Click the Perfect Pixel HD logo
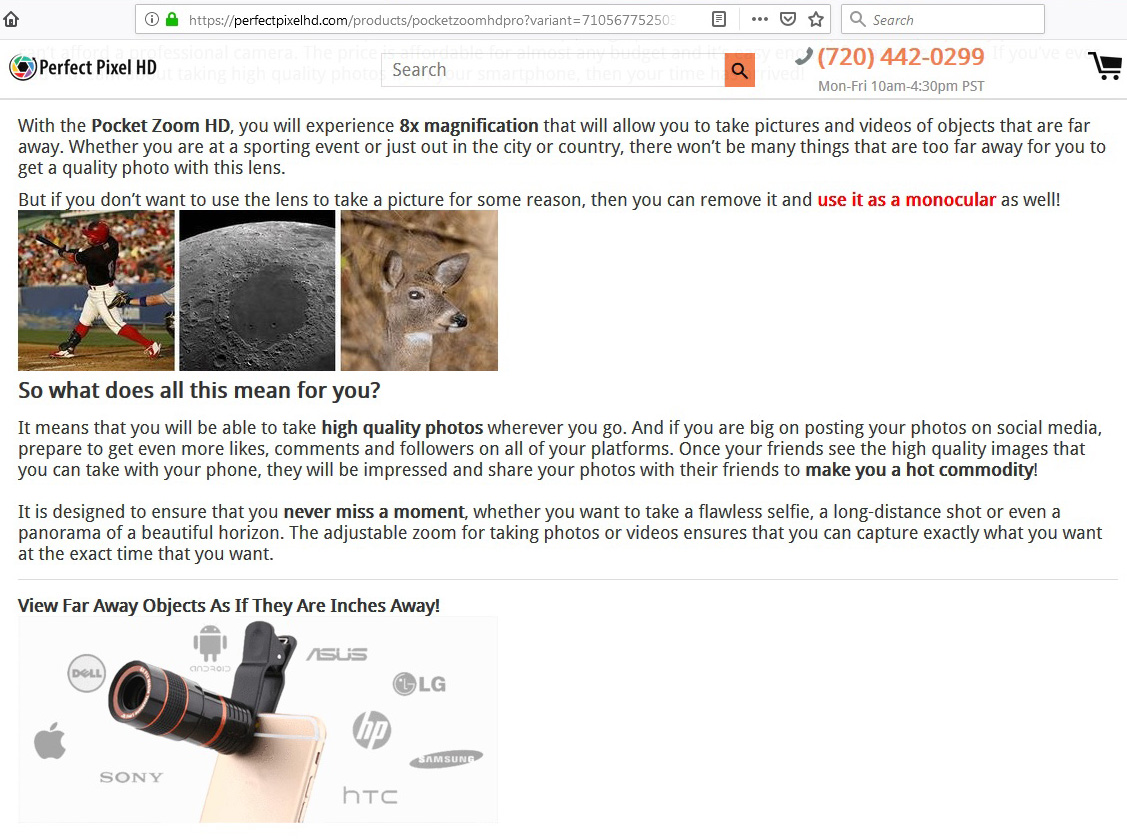The width and height of the screenshot is (1127, 839). [83, 68]
